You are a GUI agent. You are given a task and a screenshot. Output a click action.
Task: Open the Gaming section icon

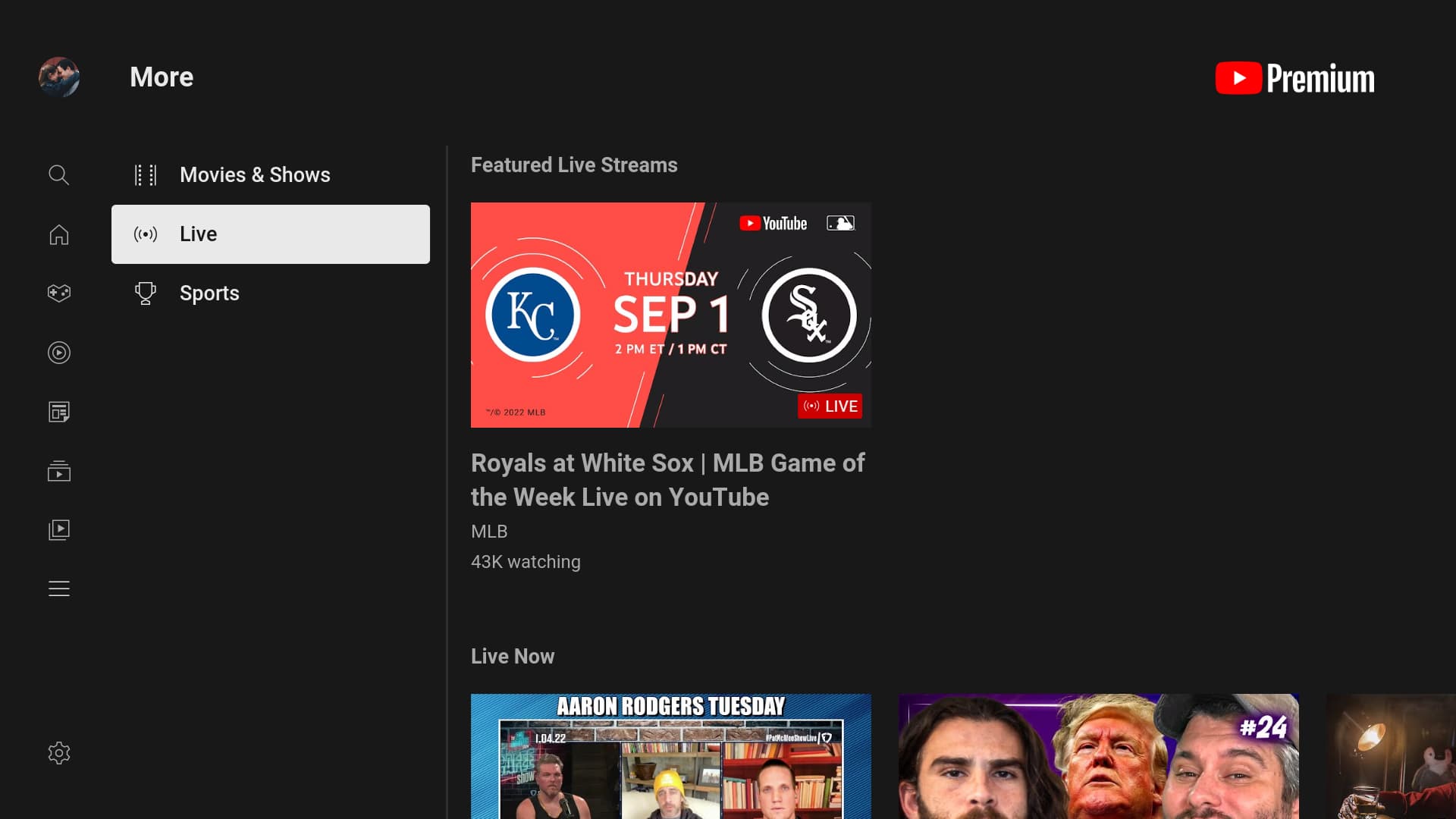(x=58, y=292)
